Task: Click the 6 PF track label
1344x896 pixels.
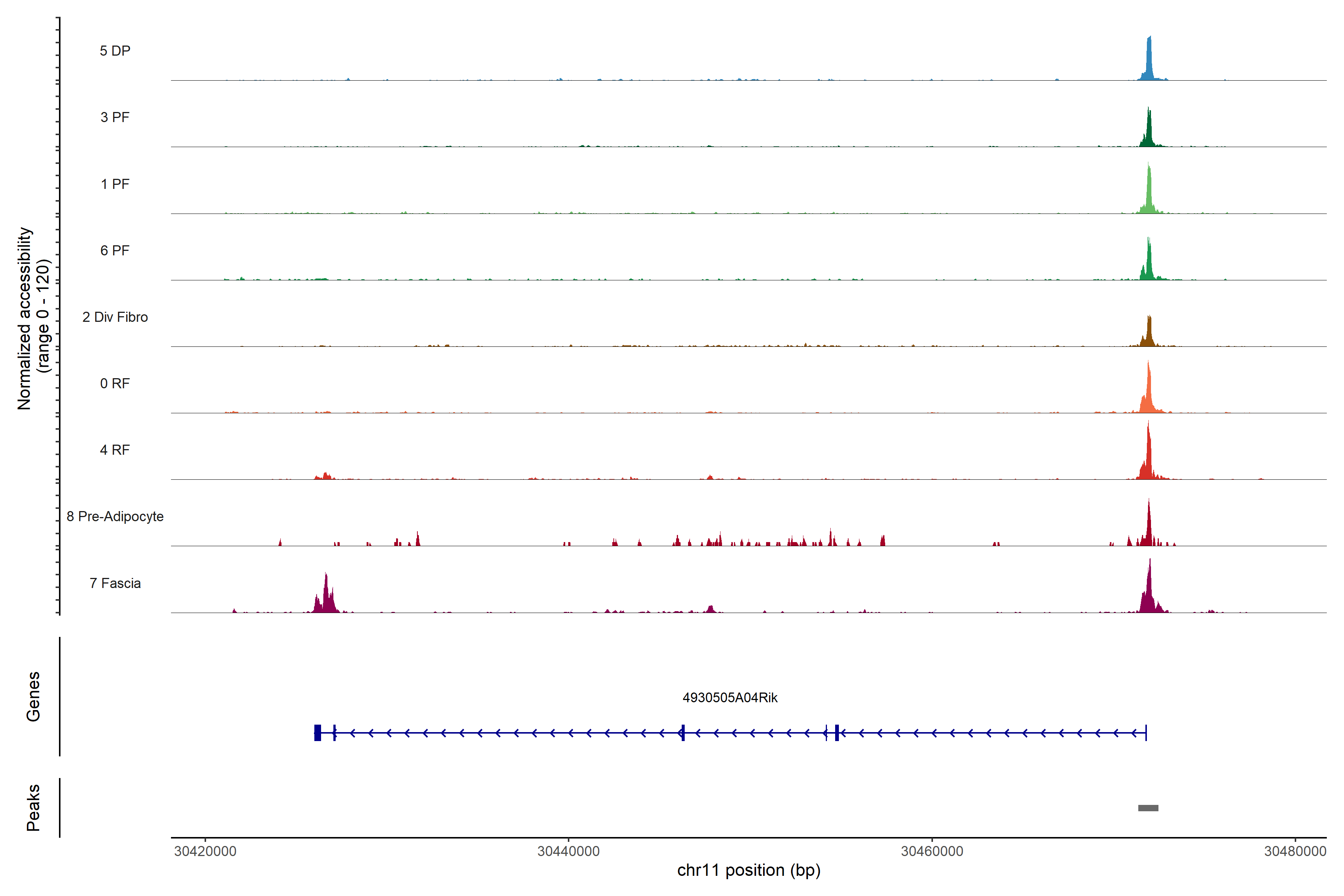Action: tap(115, 250)
